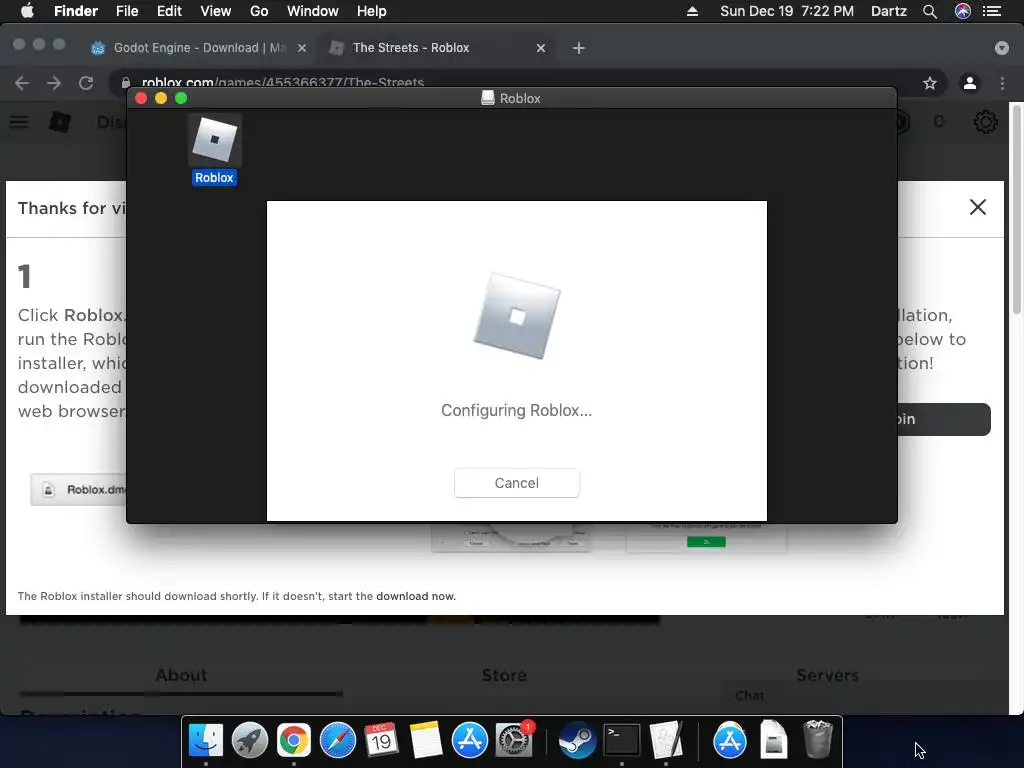Open the Finder menu
This screenshot has width=1024, height=768.
76,11
